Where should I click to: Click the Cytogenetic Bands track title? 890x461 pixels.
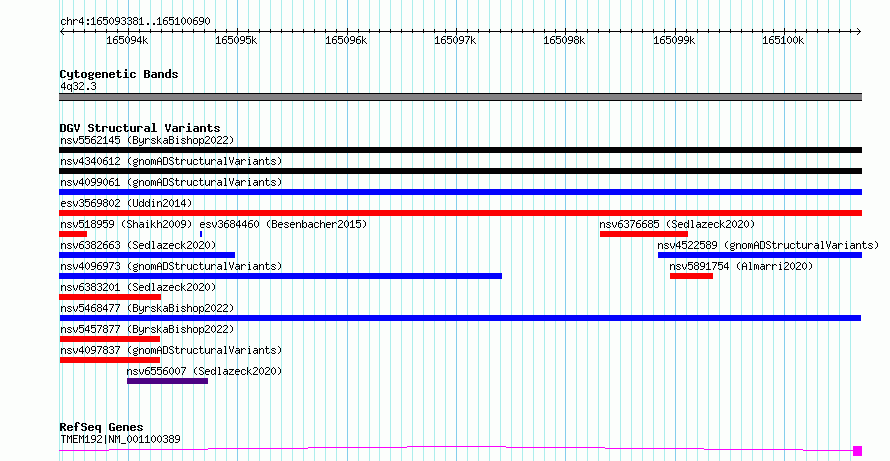[x=119, y=74]
